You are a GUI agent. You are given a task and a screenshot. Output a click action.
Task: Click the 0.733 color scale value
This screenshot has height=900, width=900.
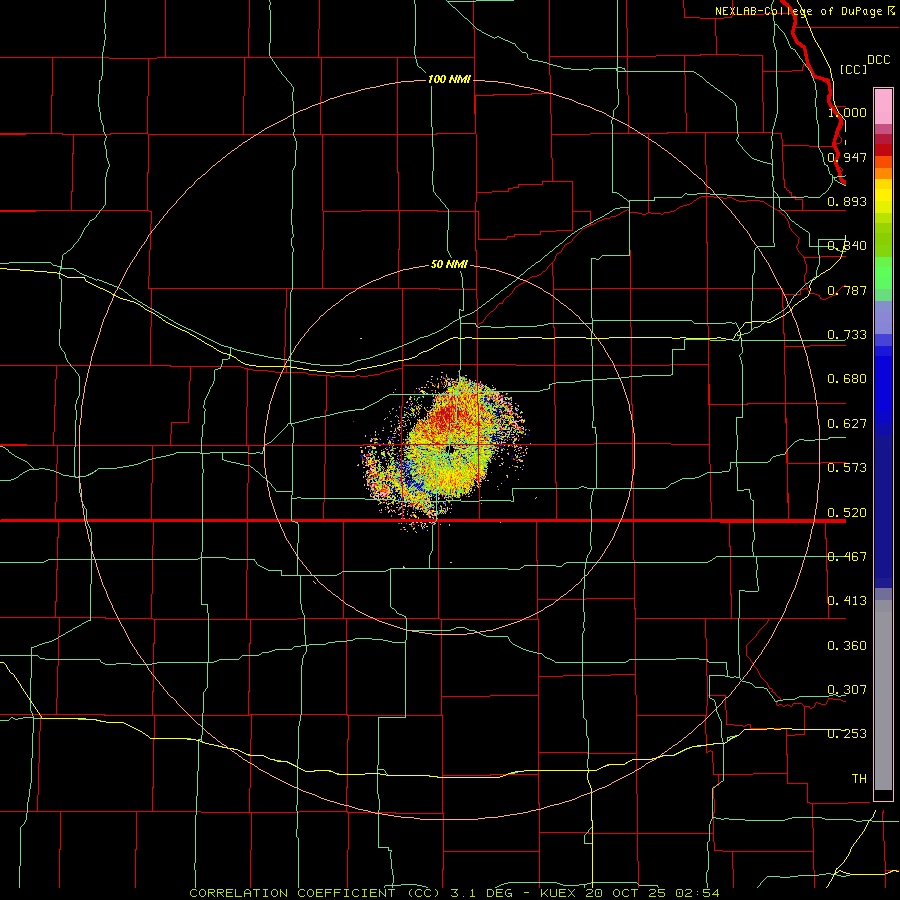847,335
